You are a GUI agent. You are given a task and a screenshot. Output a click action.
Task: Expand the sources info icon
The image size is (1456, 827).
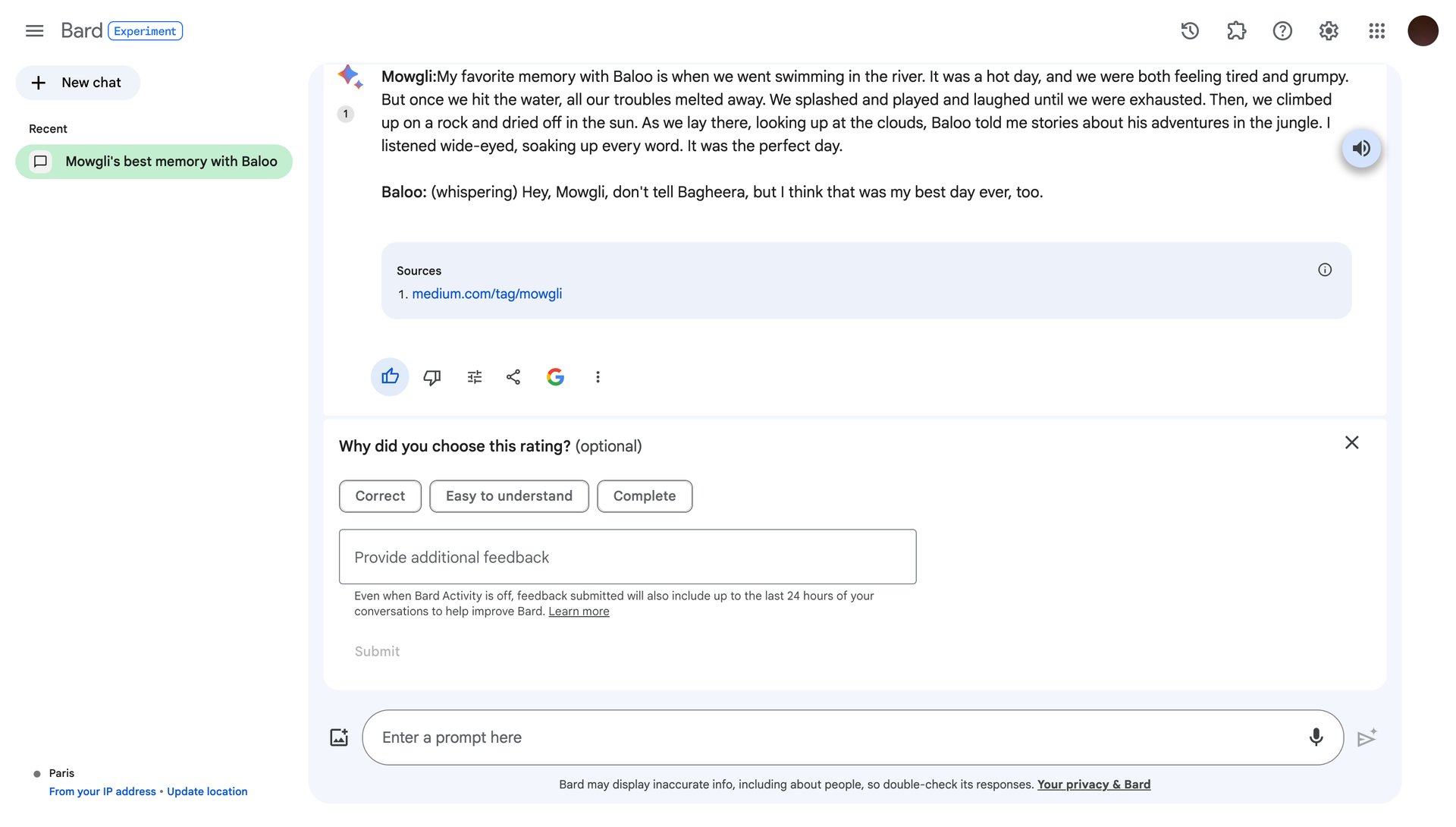pyautogui.click(x=1325, y=270)
